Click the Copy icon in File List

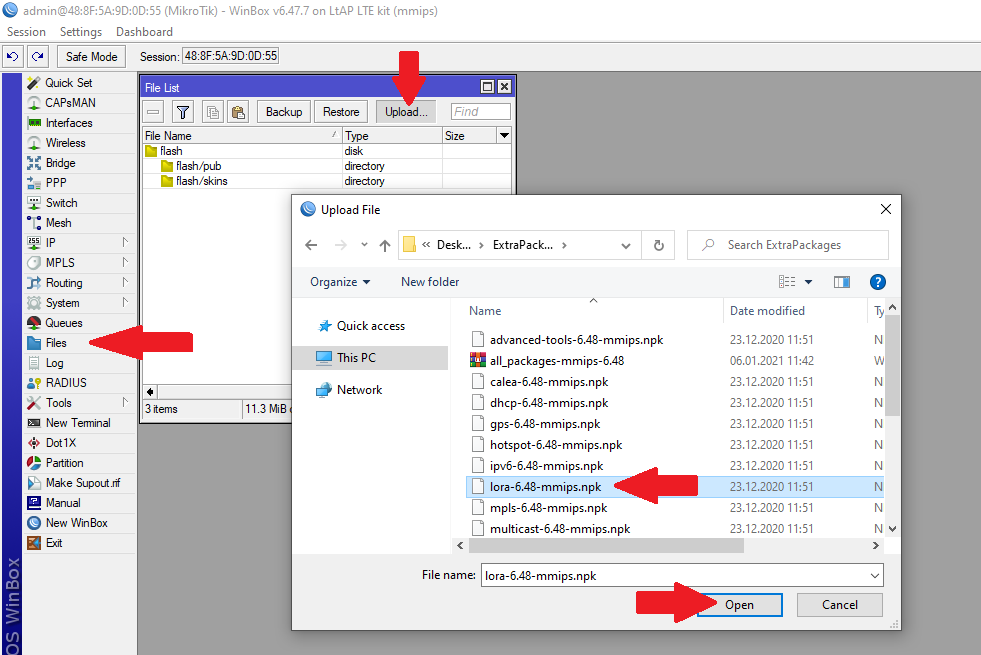tap(213, 112)
